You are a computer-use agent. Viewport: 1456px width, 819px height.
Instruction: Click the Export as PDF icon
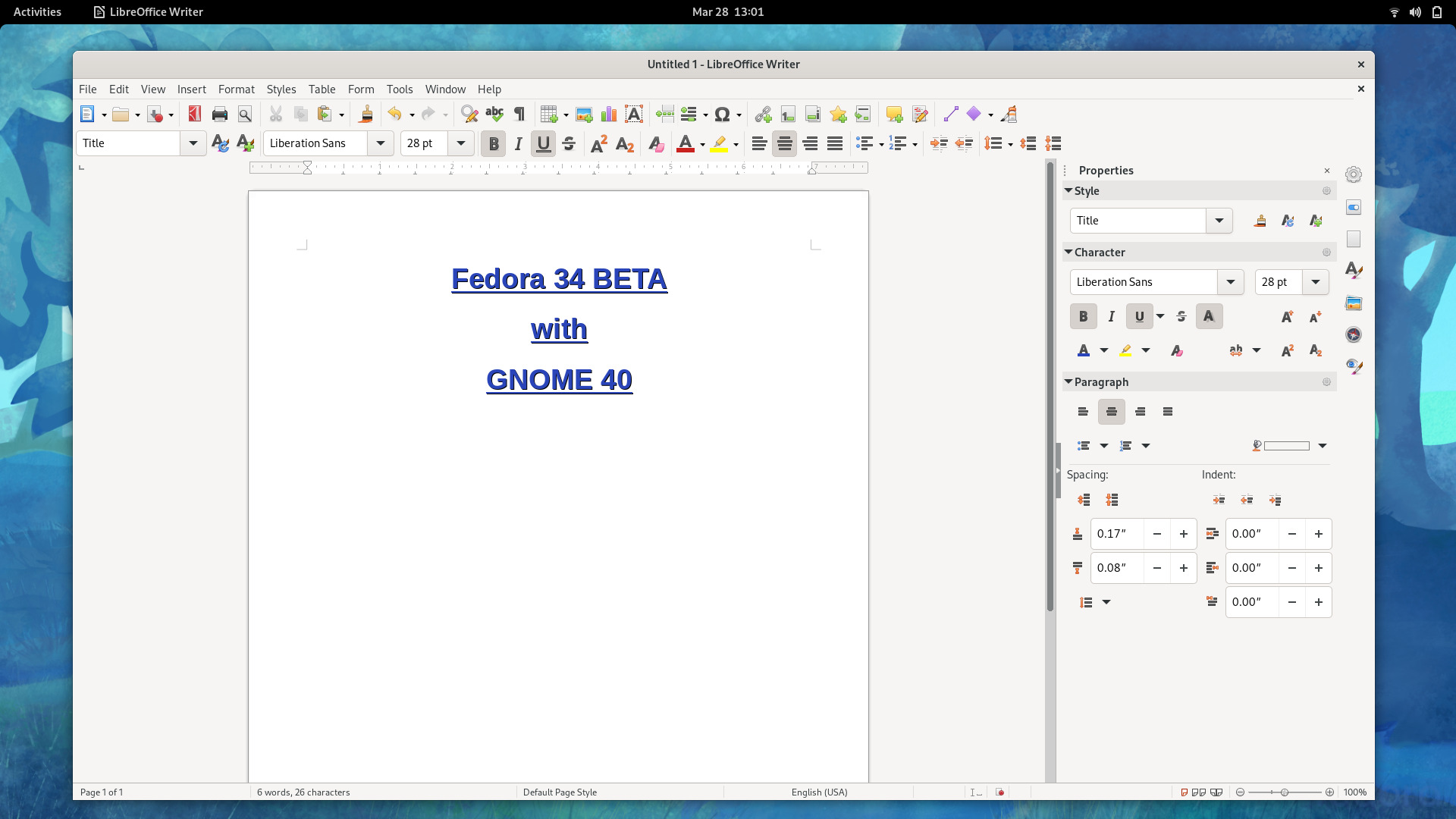point(195,115)
